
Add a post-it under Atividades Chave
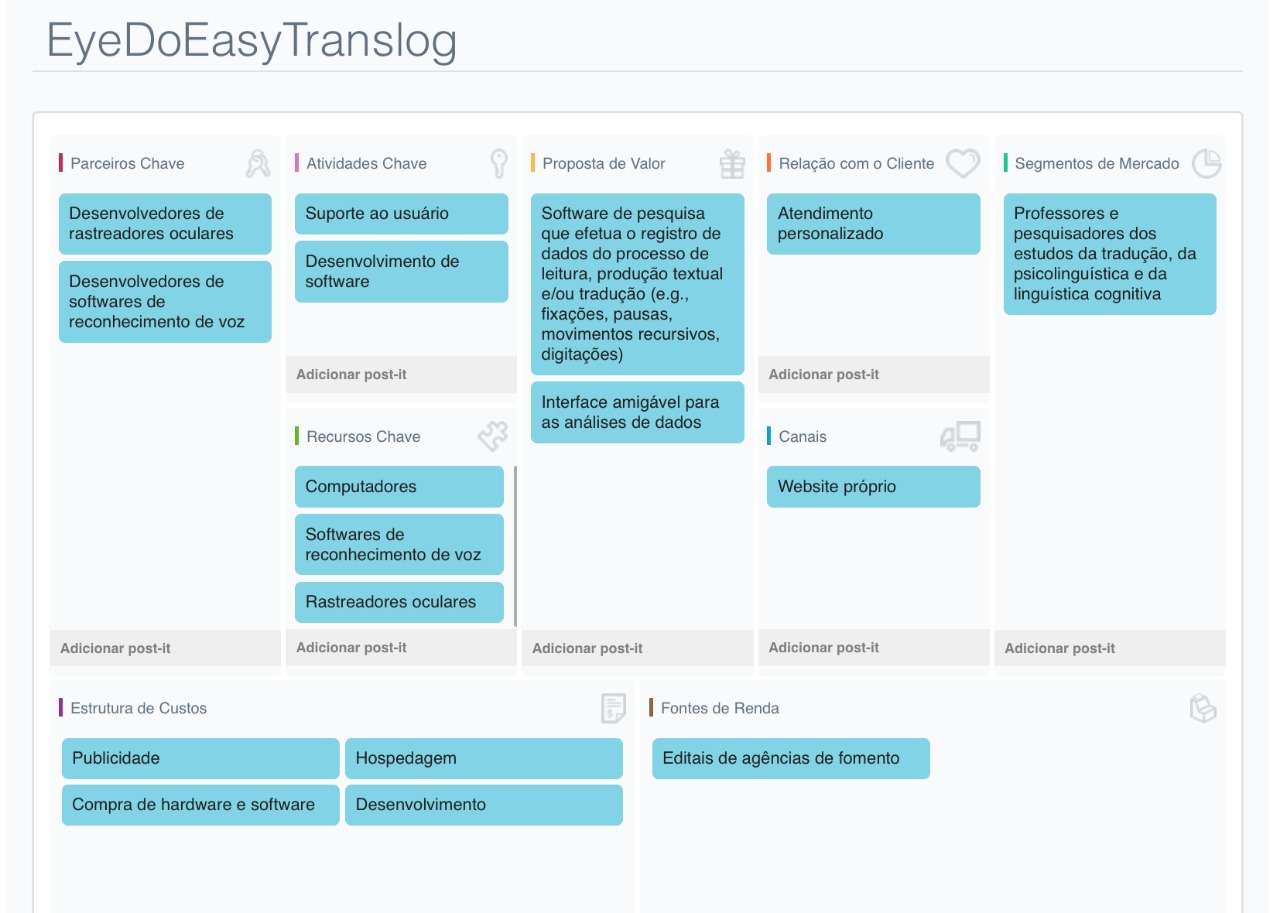[352, 375]
